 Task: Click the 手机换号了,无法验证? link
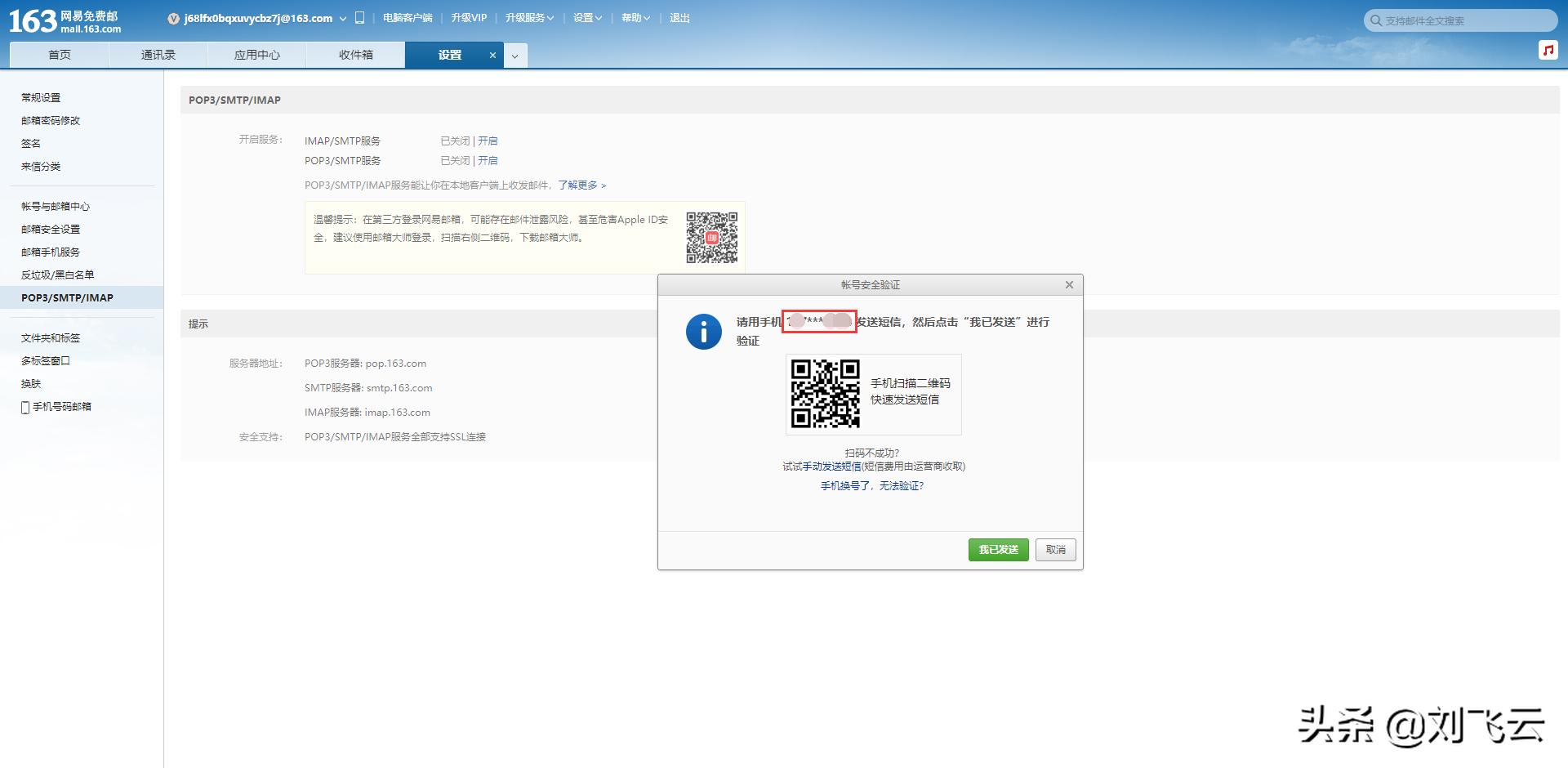pos(872,486)
